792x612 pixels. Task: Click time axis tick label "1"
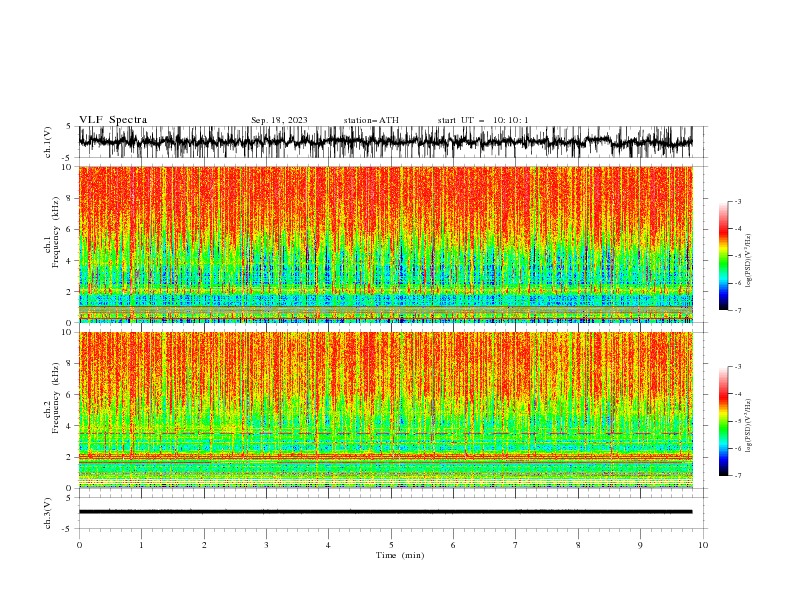pos(141,545)
